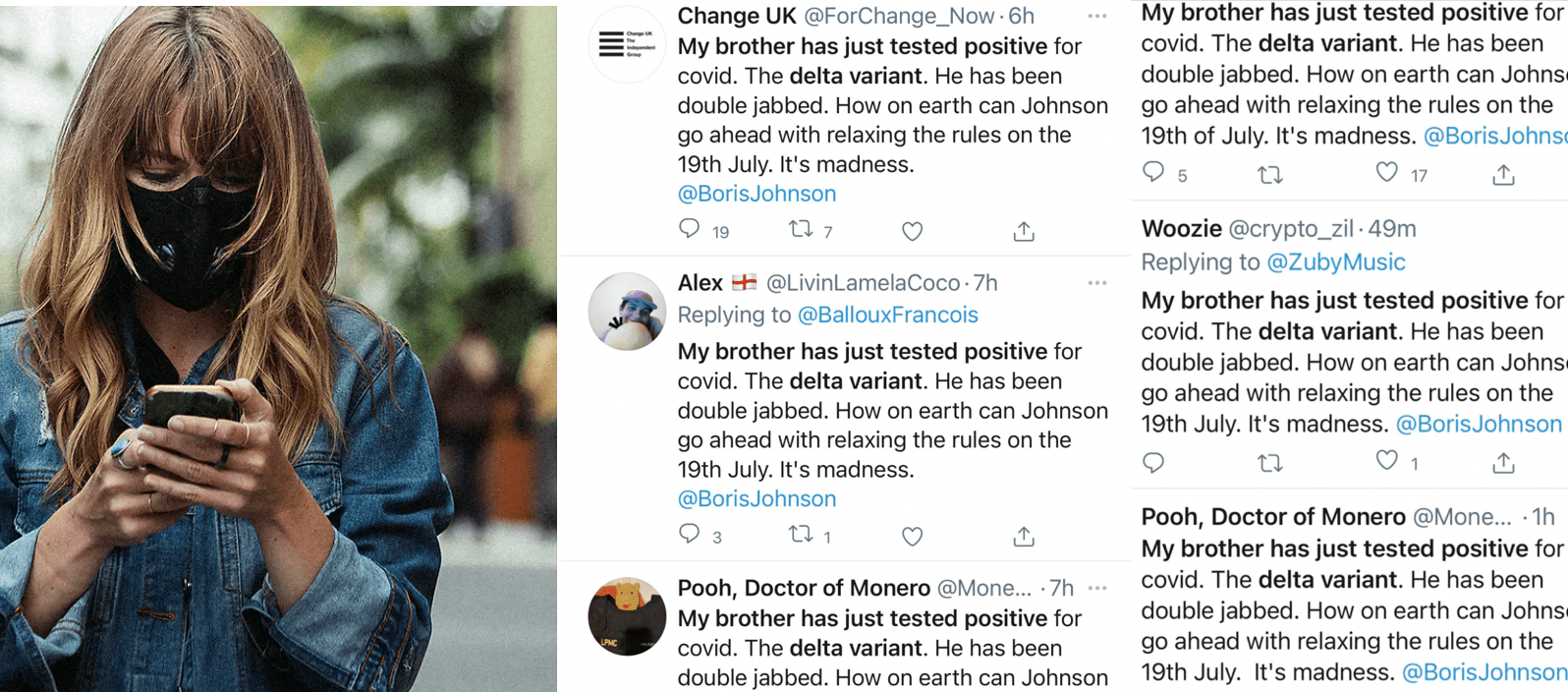Reply to the Woozie tweet
This screenshot has height=692, width=1568.
(1153, 462)
